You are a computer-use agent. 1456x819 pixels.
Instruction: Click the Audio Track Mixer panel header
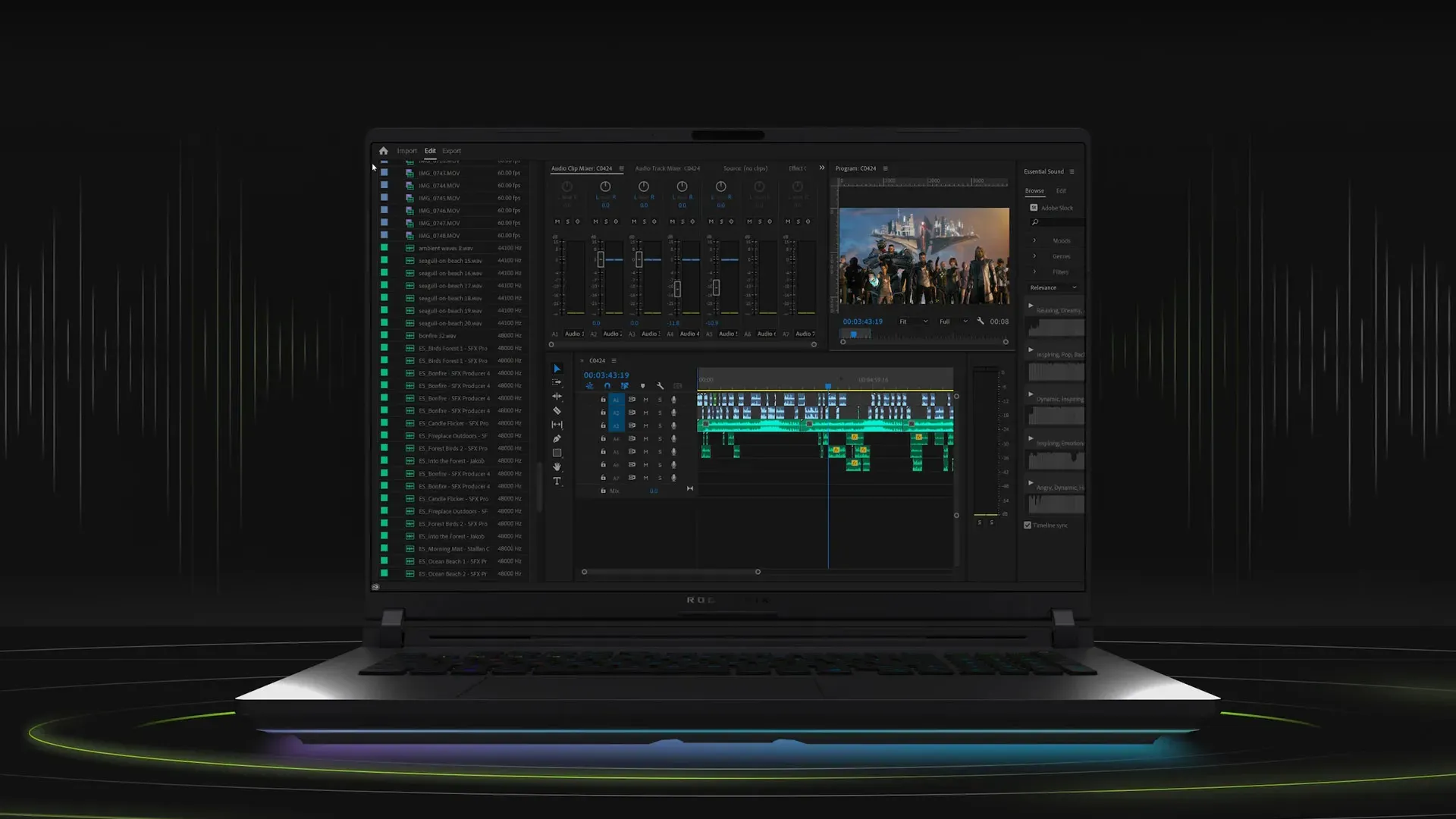click(x=667, y=168)
